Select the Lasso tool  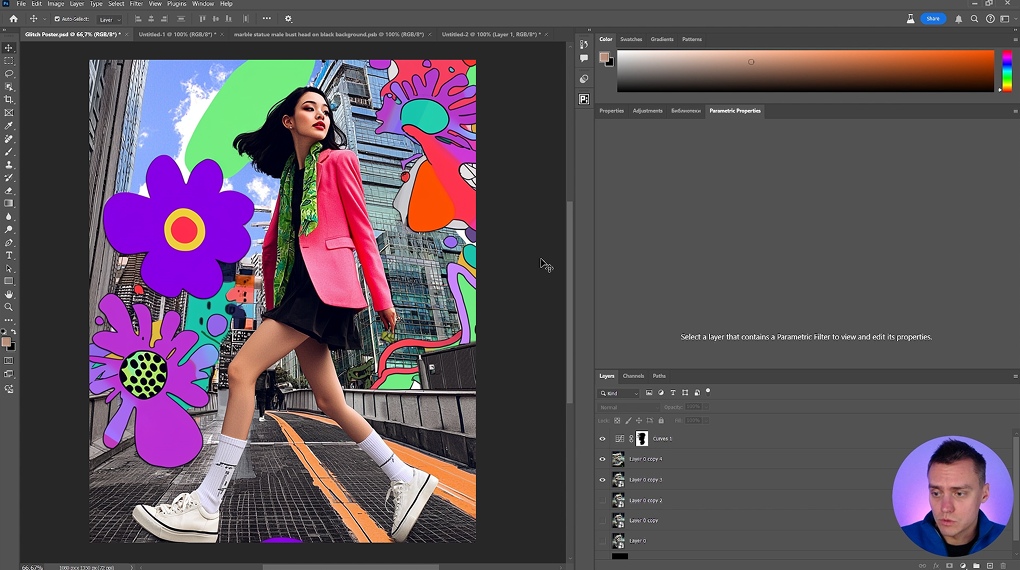pos(9,74)
